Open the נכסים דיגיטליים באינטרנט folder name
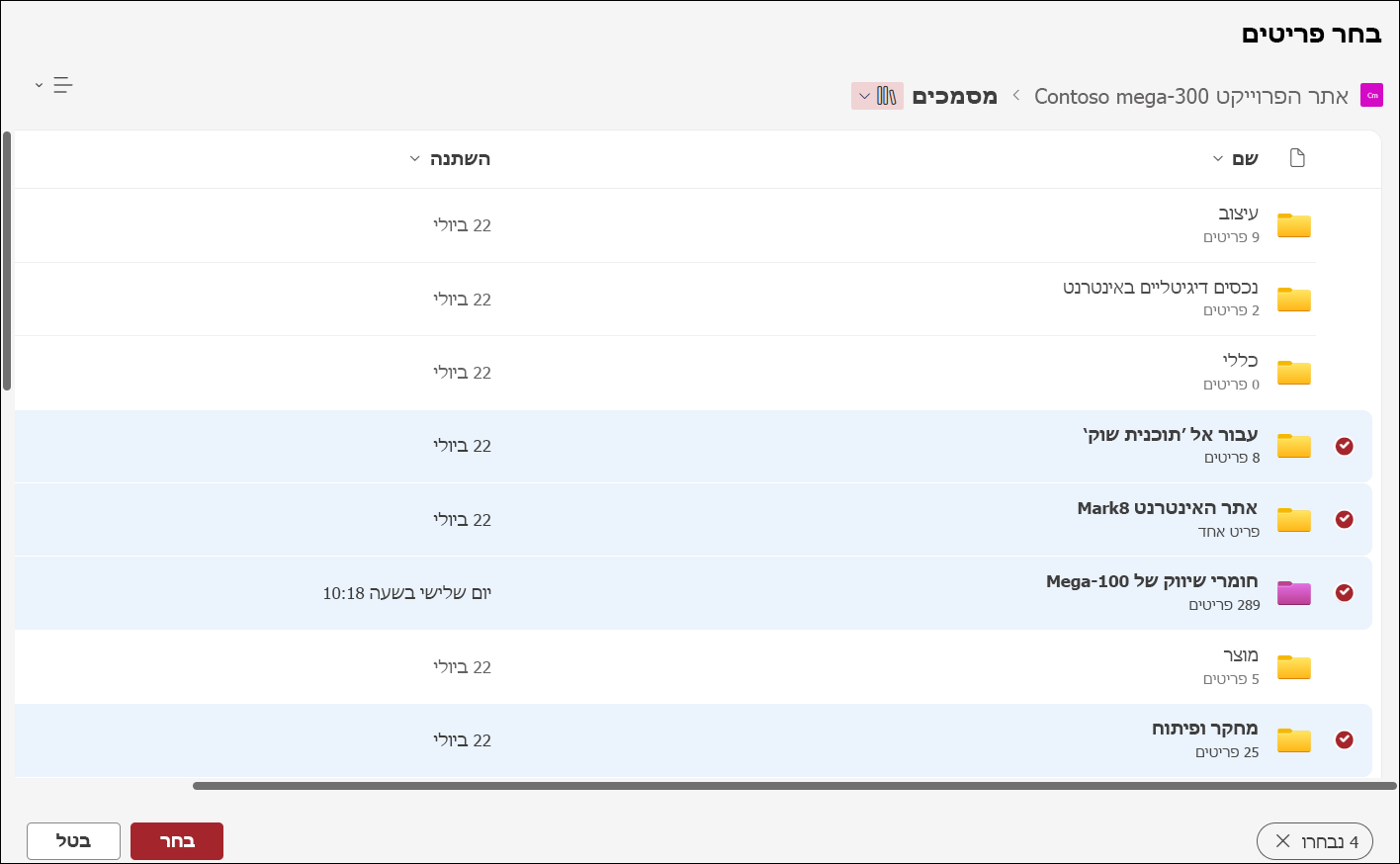This screenshot has height=864, width=1400. [1161, 288]
